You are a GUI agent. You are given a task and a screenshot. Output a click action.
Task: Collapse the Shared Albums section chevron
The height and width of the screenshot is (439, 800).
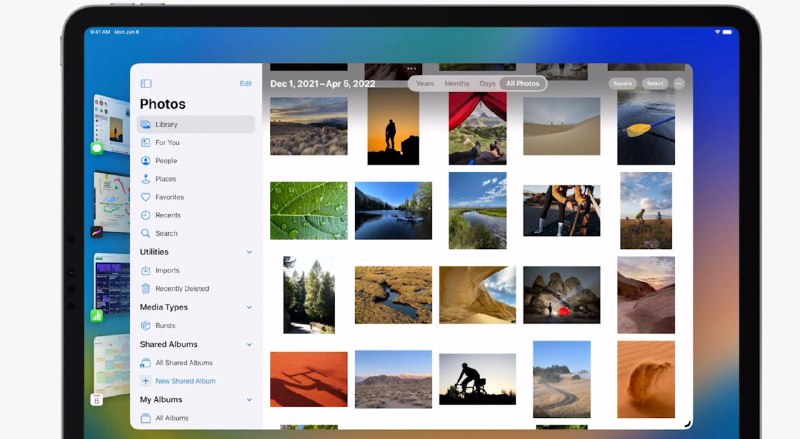[x=249, y=345]
